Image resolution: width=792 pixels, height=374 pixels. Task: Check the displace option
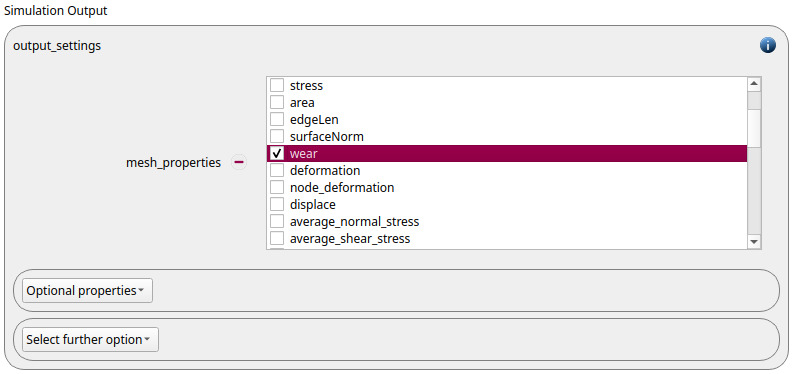[x=277, y=204]
